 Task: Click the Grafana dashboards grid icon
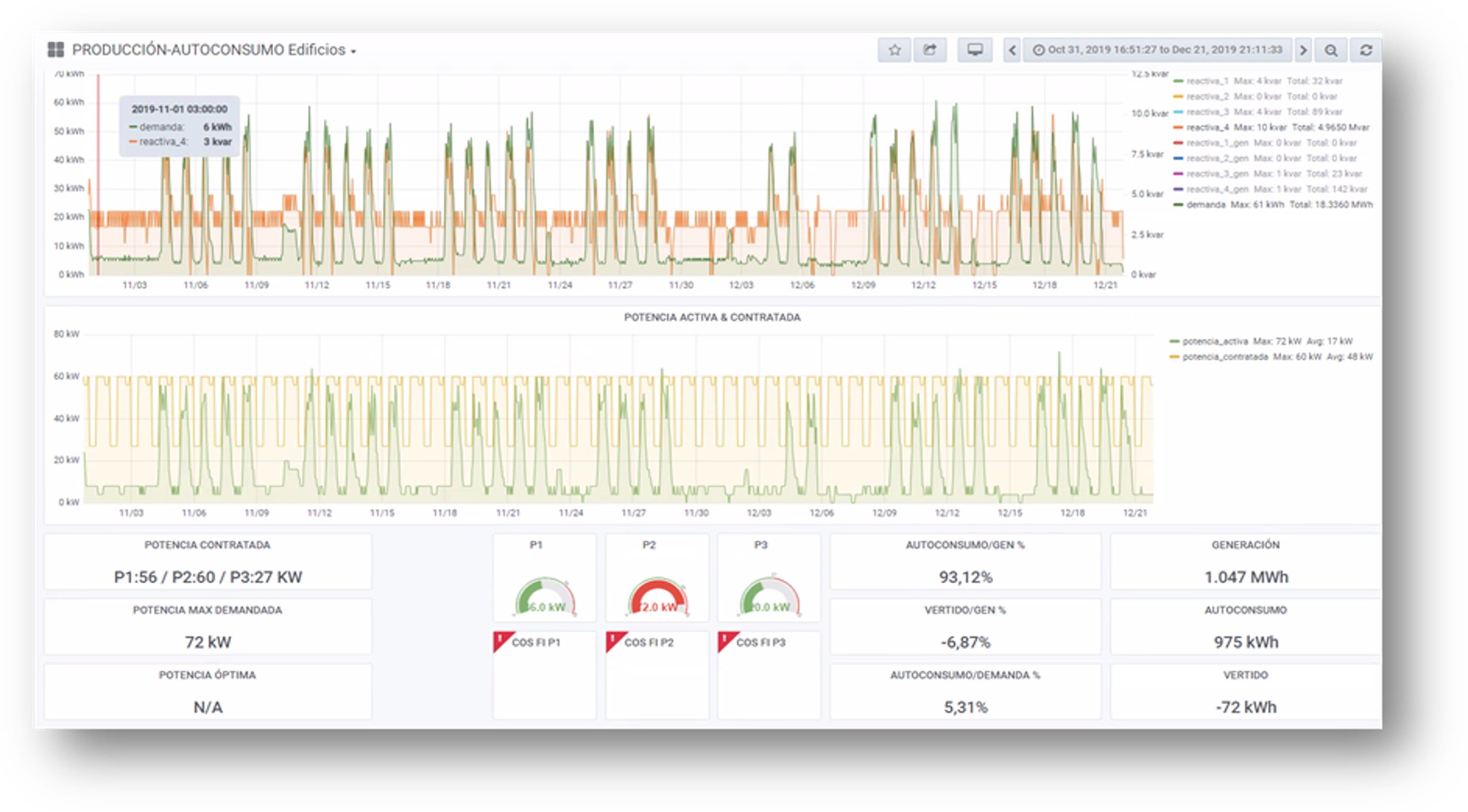coord(56,50)
